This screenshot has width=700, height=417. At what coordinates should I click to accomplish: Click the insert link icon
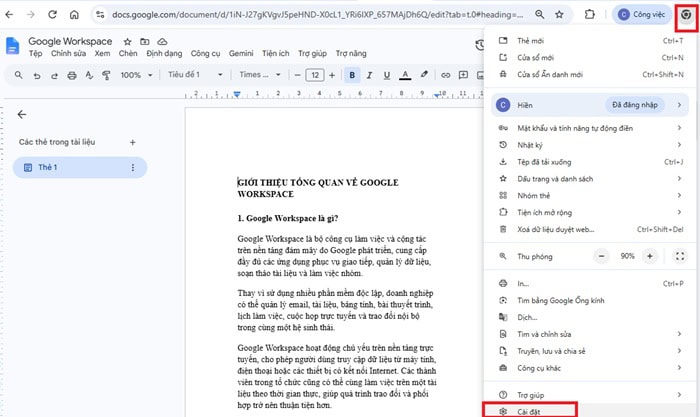[x=446, y=75]
